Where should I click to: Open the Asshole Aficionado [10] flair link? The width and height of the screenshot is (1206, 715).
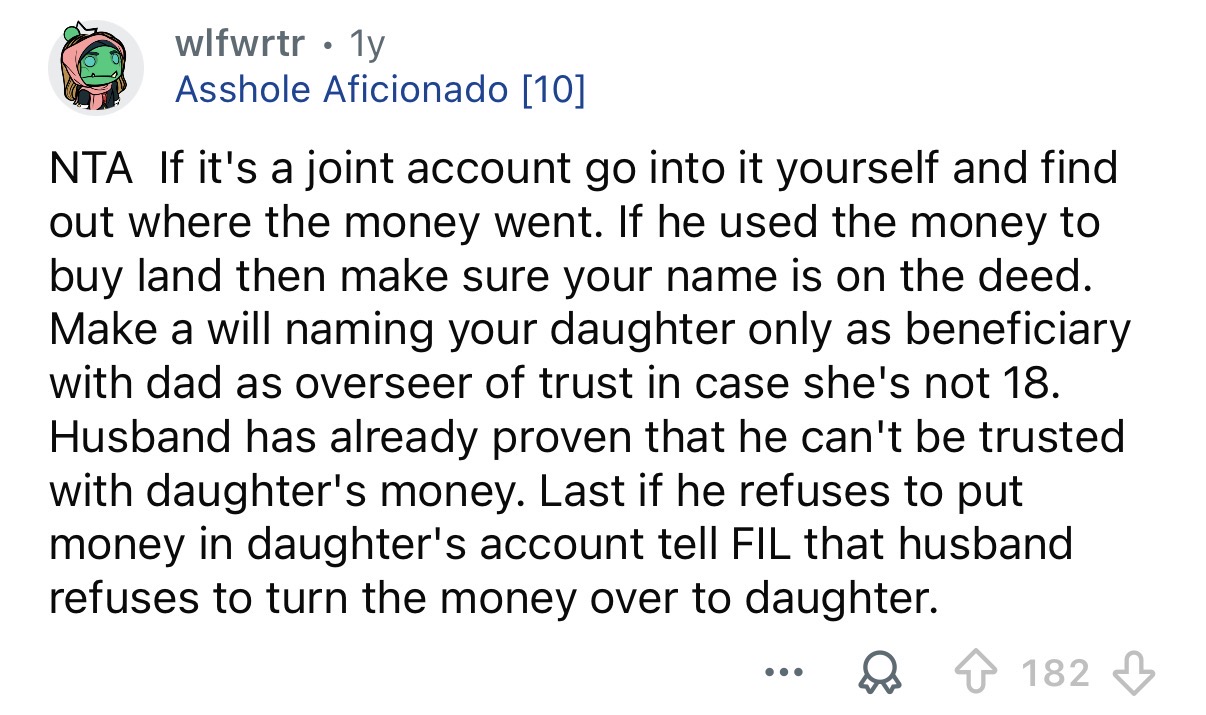(382, 91)
